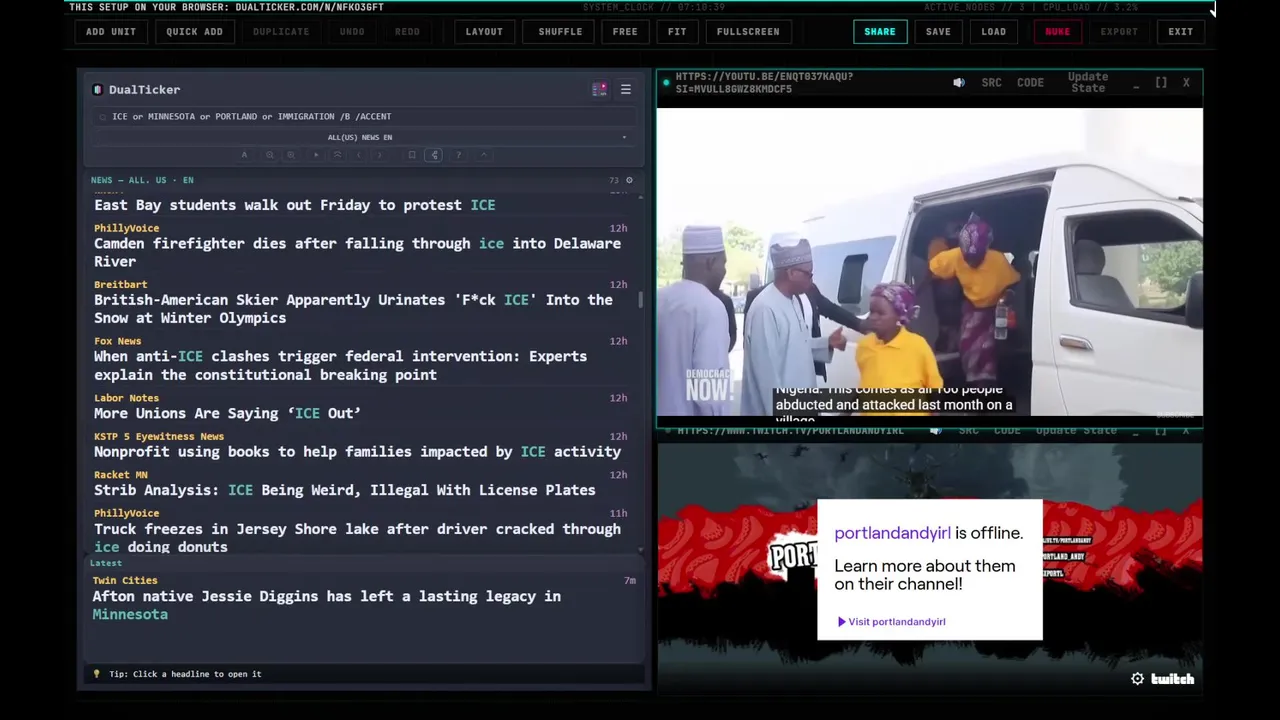
Task: Open headline about East Bay students walkout
Action: click(295, 205)
